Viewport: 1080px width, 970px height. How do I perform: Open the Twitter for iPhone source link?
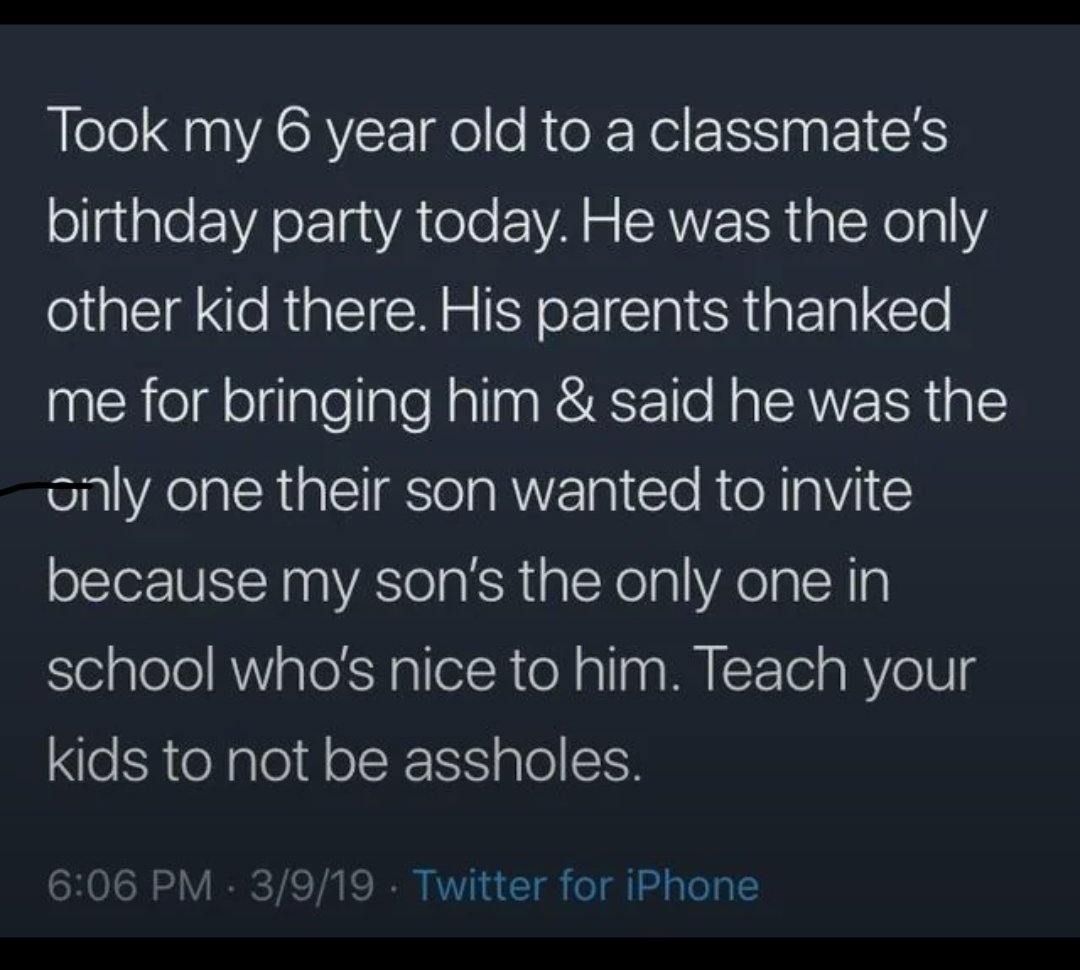pyautogui.click(x=586, y=885)
